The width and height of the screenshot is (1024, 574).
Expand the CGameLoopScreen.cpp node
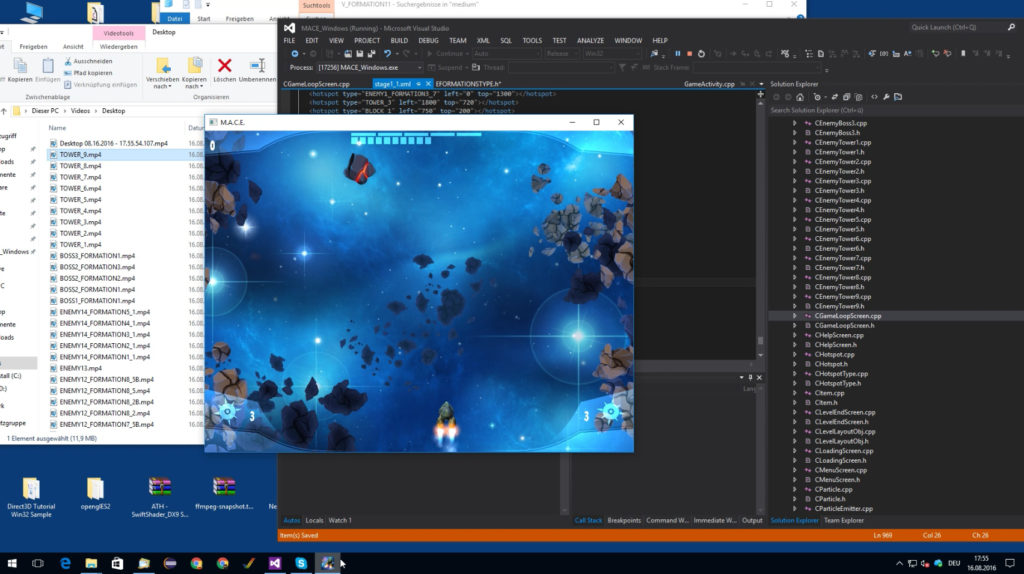click(x=795, y=316)
